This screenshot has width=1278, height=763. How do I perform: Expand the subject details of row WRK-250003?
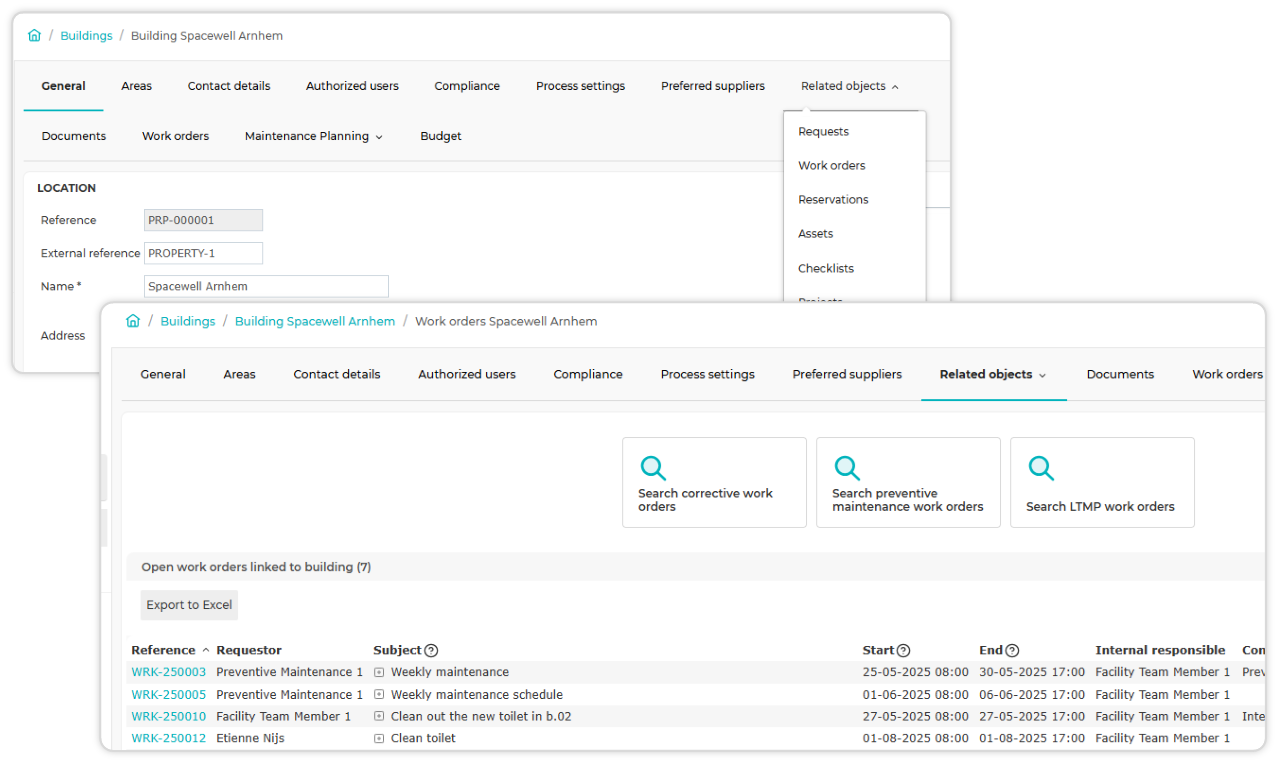[379, 672]
